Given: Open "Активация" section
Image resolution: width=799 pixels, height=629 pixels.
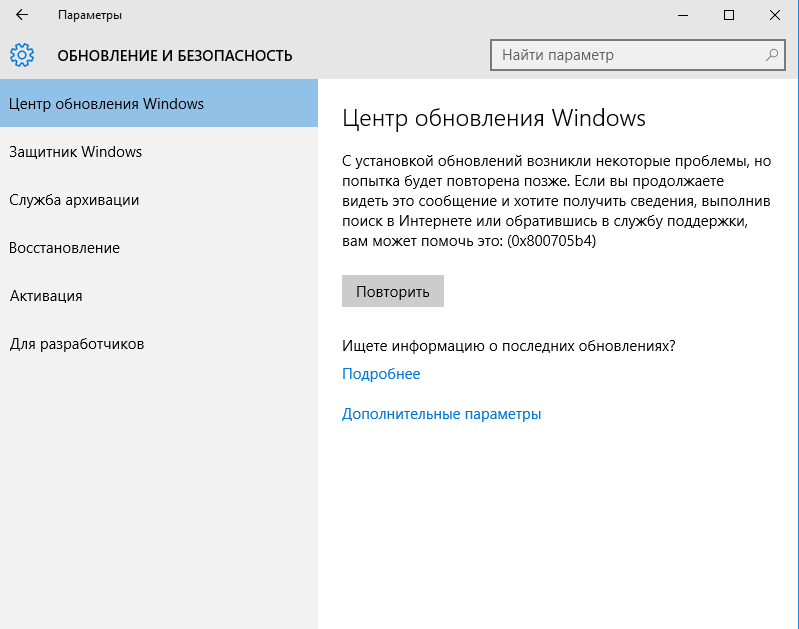Looking at the screenshot, I should coord(159,296).
